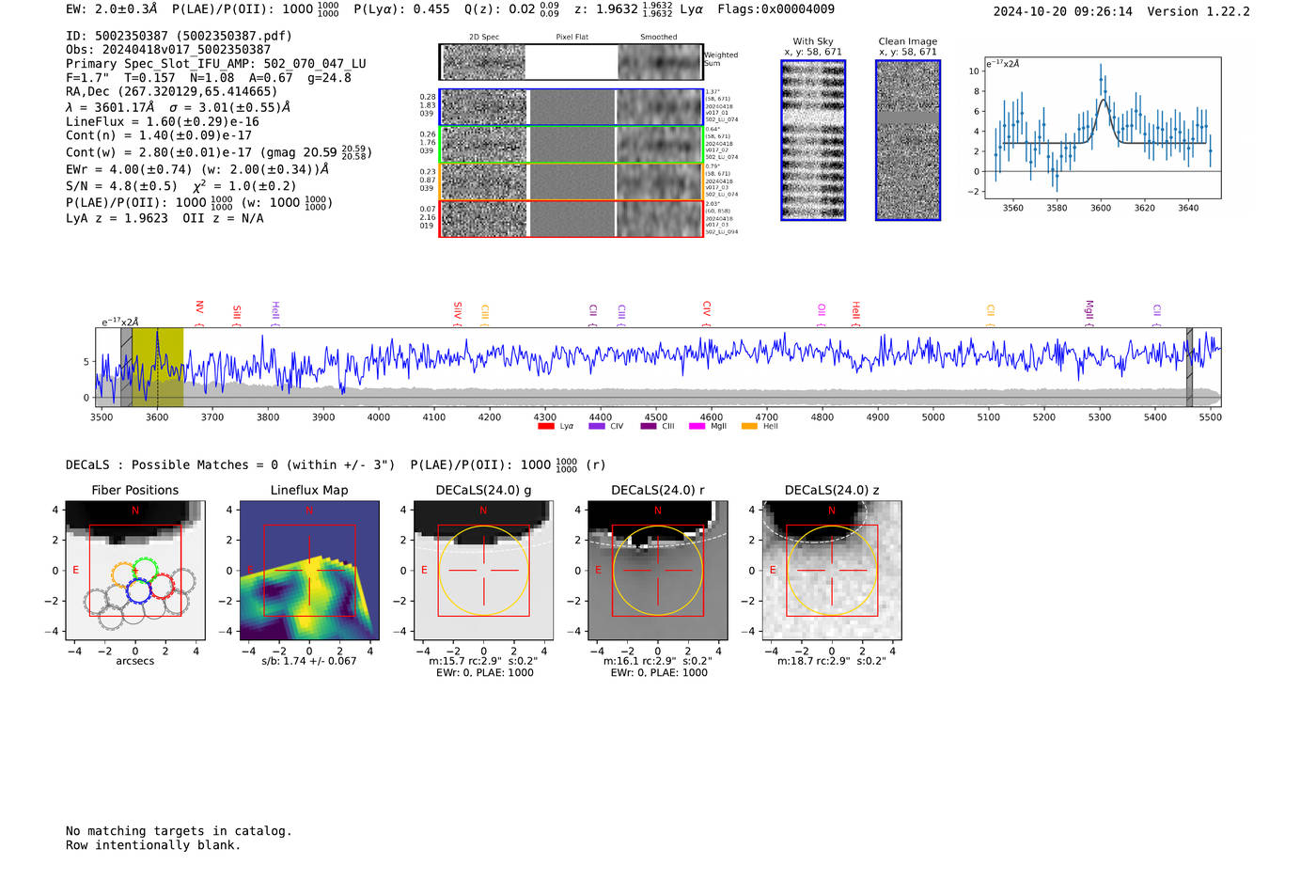Image resolution: width=1316 pixels, height=896 pixels.
Task: Click the S/N = 4.8(±0.5) value
Action: [x=121, y=186]
